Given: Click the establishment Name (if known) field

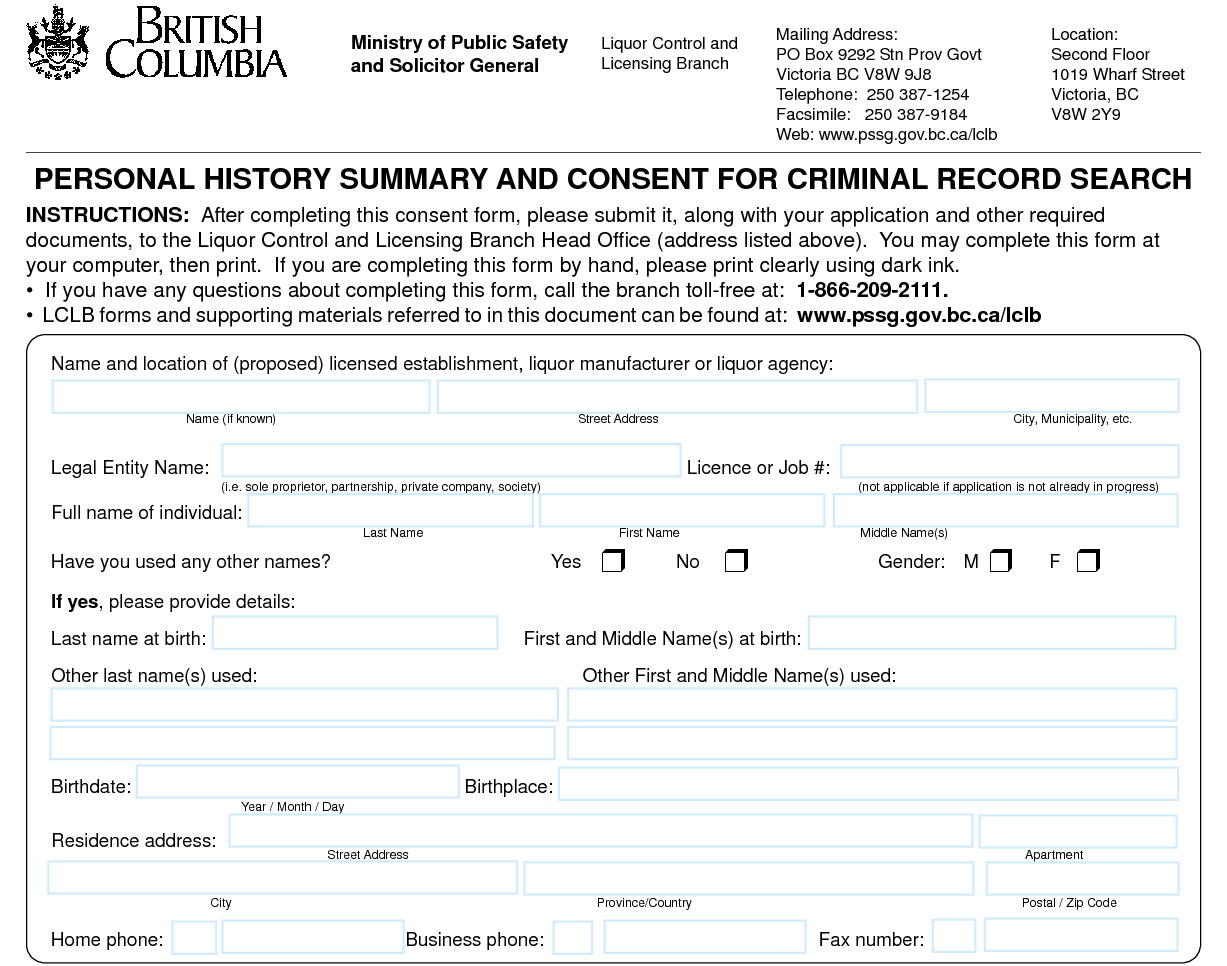Looking at the screenshot, I should pyautogui.click(x=241, y=396).
